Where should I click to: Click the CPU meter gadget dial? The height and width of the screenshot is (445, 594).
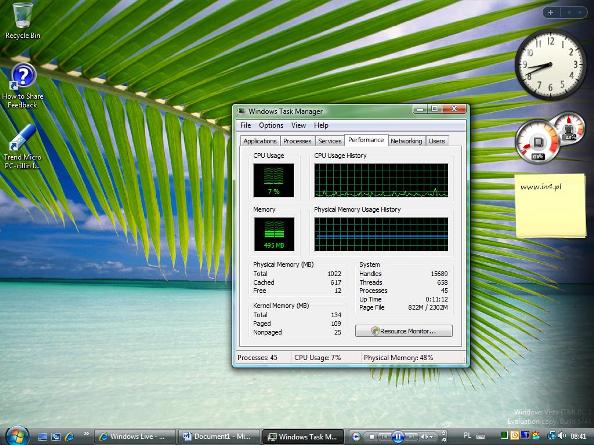click(x=538, y=141)
